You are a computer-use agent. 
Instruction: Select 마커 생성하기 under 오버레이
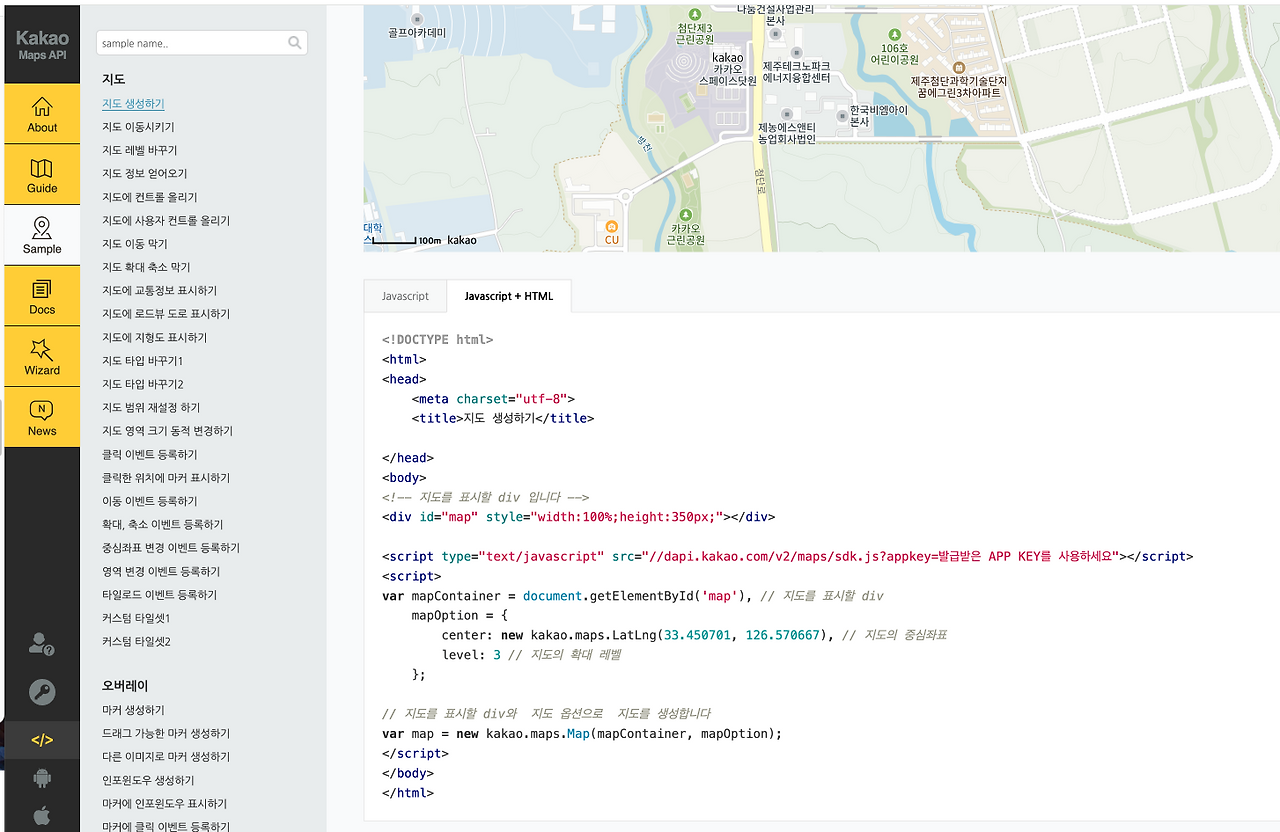[131, 709]
